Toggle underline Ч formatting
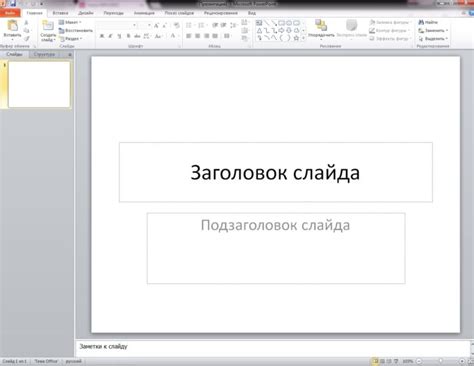The image size is (474, 366). point(119,36)
